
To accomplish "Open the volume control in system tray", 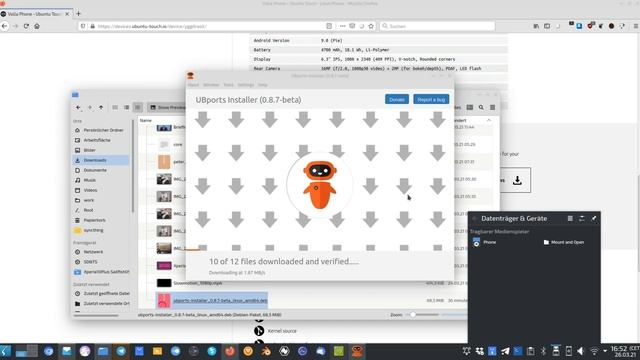I will pos(581,351).
